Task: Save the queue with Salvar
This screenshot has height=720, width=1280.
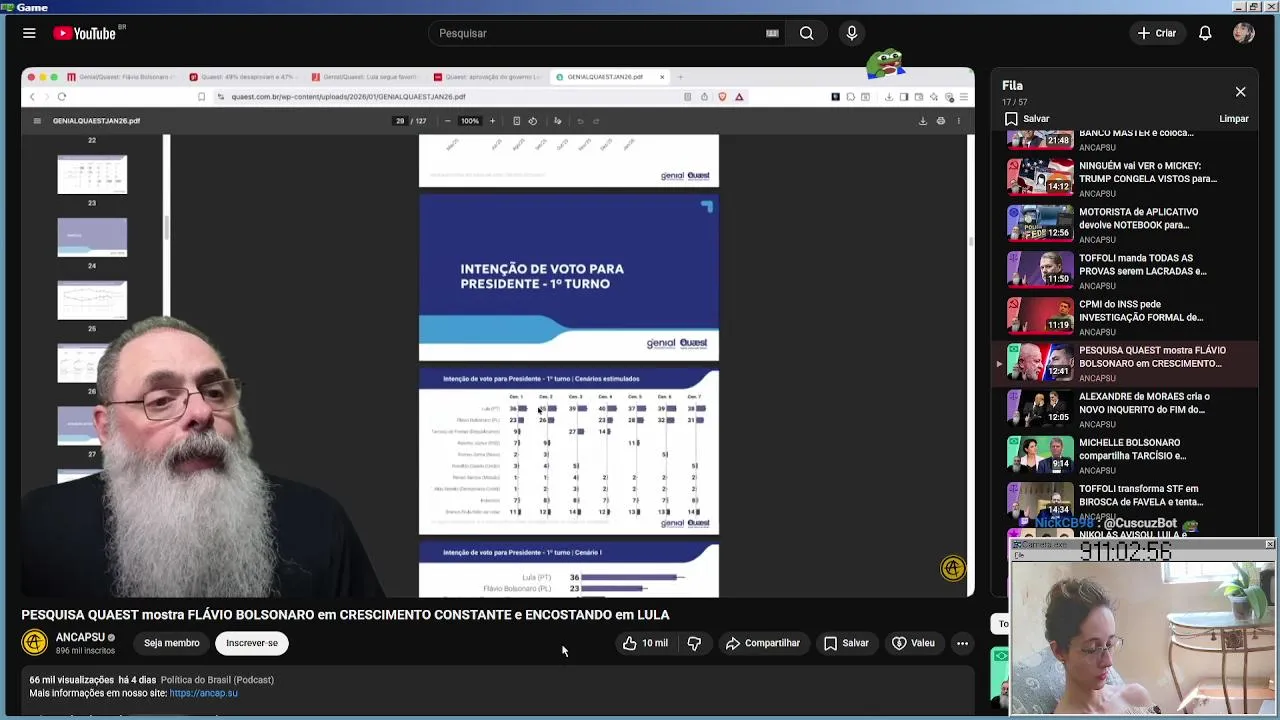Action: tap(1027, 118)
